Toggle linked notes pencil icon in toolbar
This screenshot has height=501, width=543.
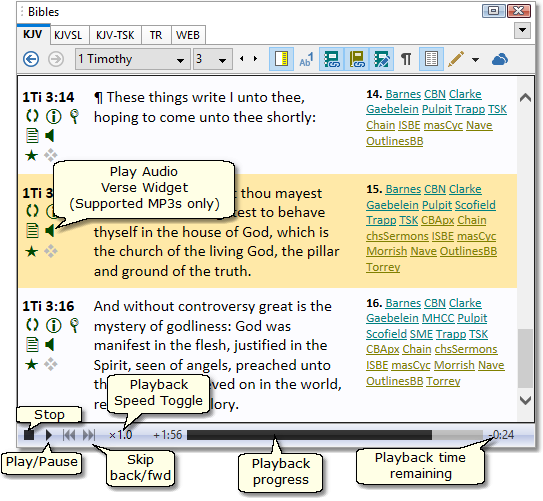click(x=381, y=59)
